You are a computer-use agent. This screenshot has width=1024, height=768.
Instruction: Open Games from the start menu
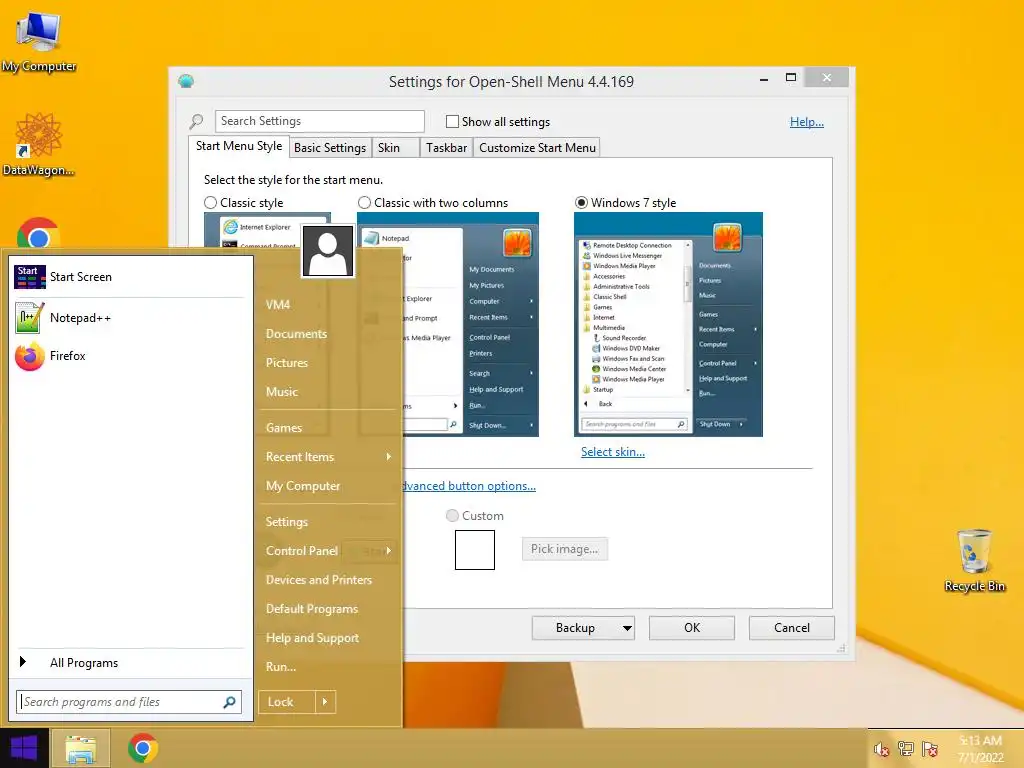pos(284,428)
